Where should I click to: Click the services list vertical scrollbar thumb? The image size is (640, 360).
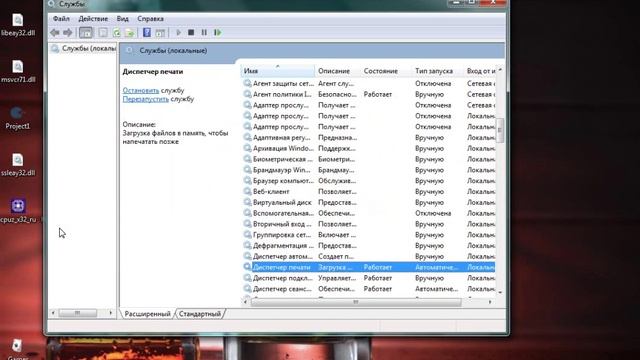(500, 130)
